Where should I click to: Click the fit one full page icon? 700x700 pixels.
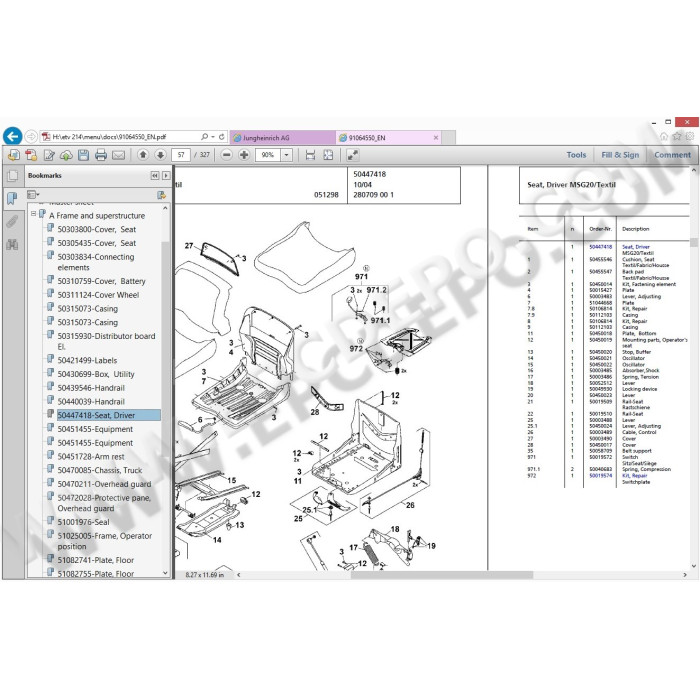point(328,155)
